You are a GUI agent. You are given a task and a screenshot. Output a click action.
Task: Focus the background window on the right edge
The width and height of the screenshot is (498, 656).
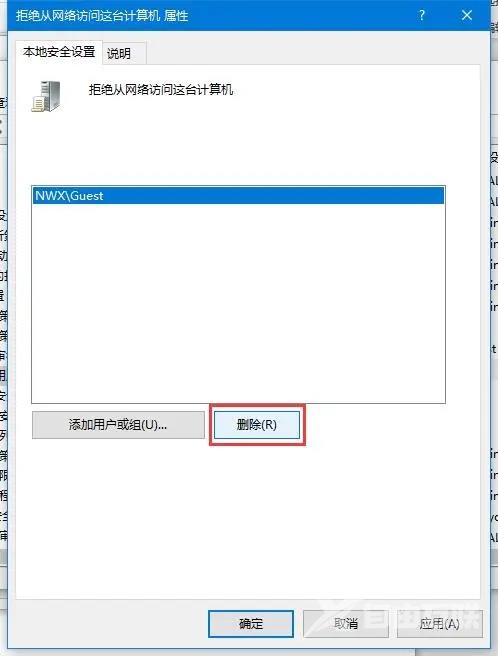(494, 335)
